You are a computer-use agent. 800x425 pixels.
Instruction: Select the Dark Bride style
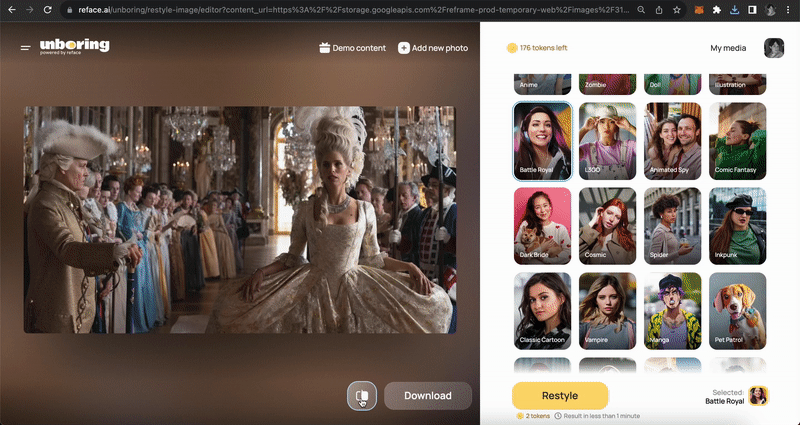542,226
